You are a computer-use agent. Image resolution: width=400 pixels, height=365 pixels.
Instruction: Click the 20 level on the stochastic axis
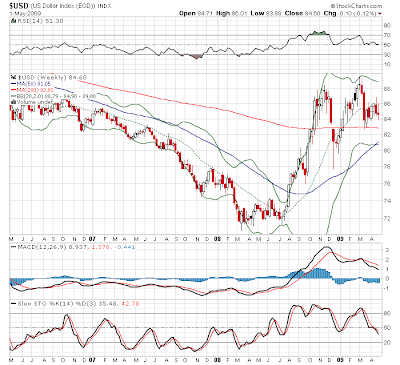(x=387, y=342)
